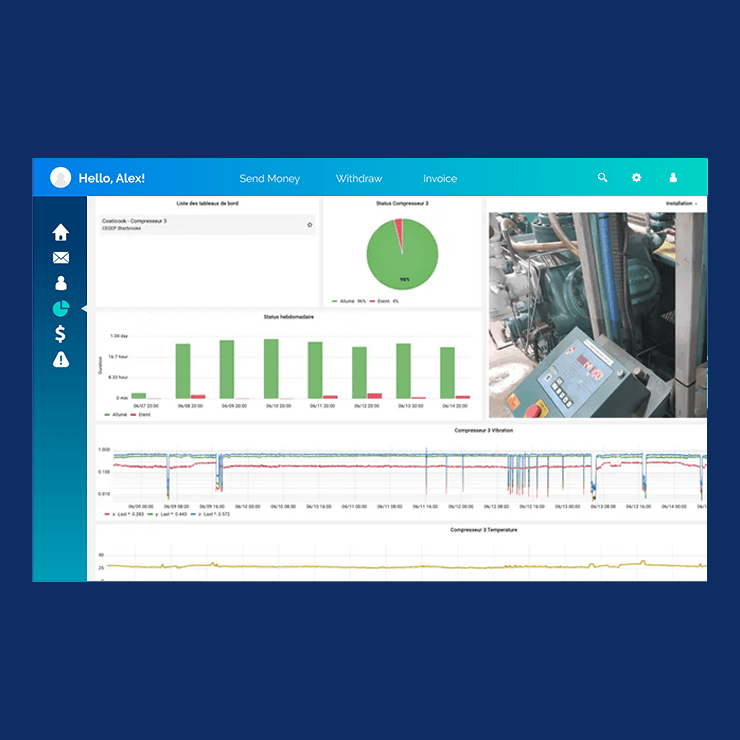Star the Coaticook - Compresseur 3 dashboard
This screenshot has width=740, height=740.
[x=310, y=225]
